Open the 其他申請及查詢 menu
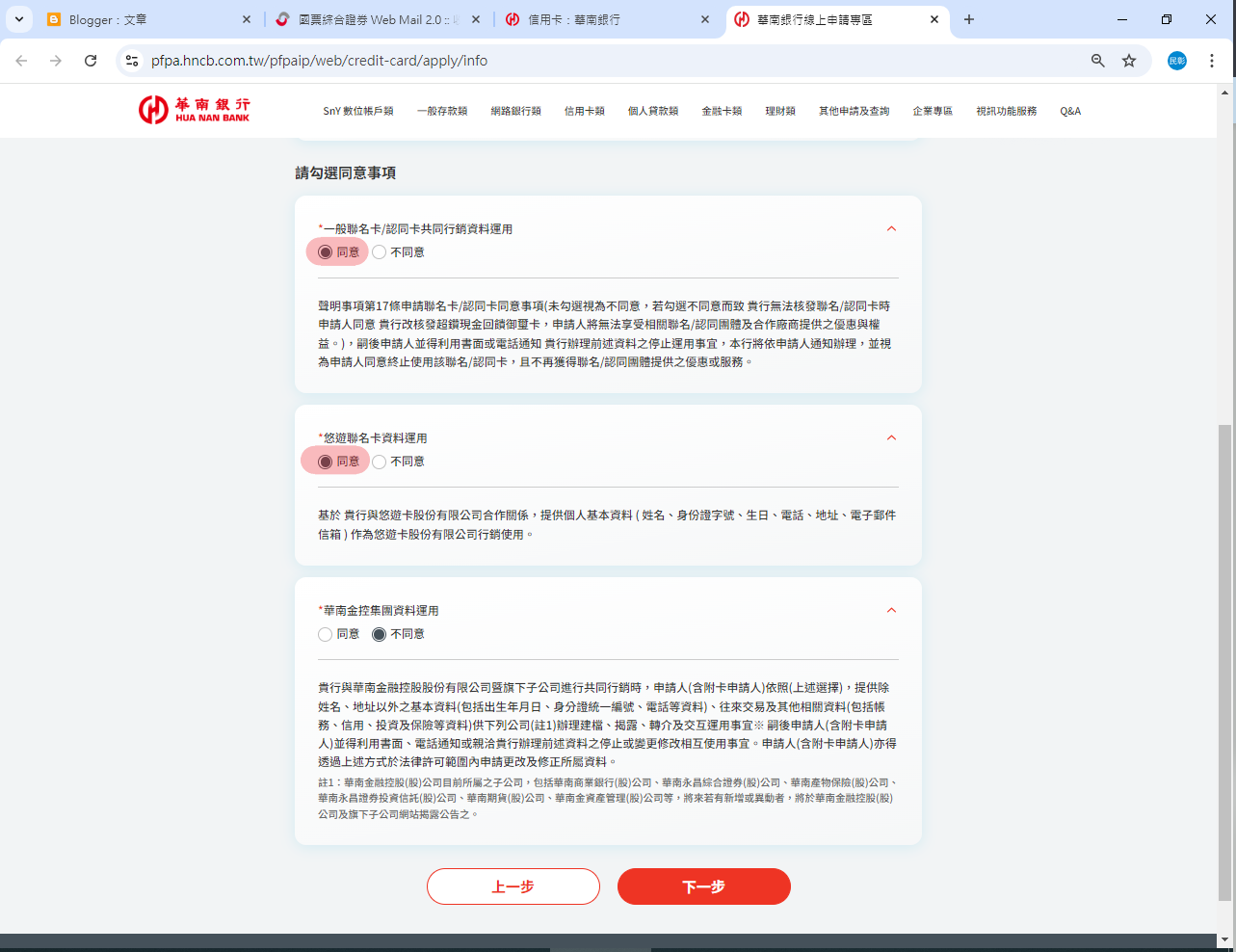The width and height of the screenshot is (1236, 952). [855, 111]
